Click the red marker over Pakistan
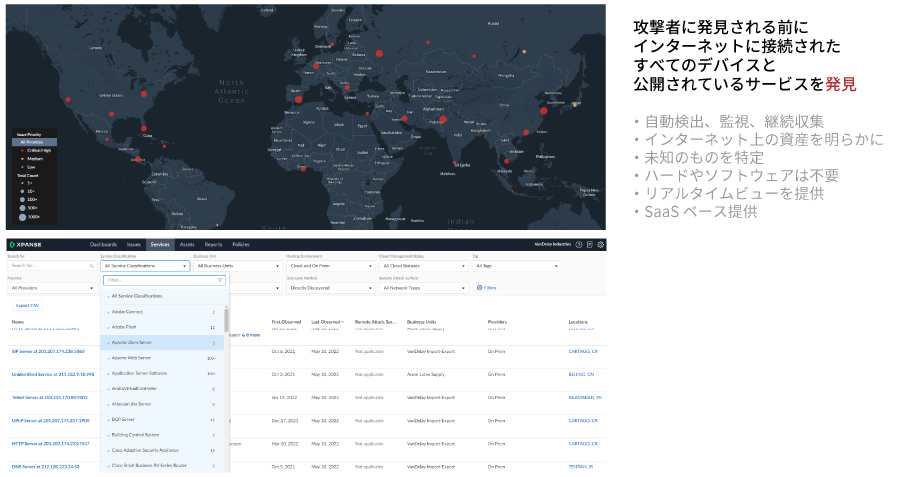 (443, 119)
